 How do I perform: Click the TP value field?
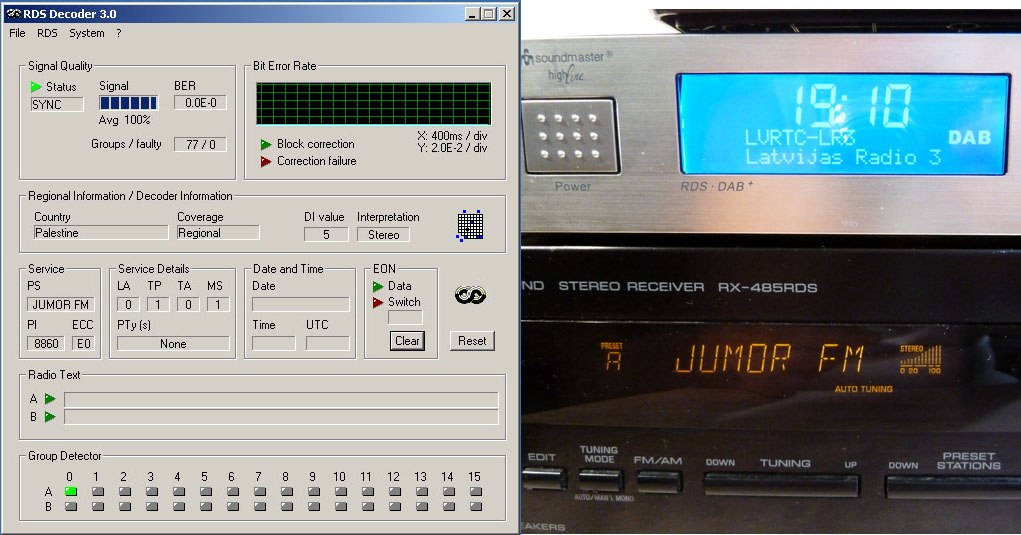158,304
